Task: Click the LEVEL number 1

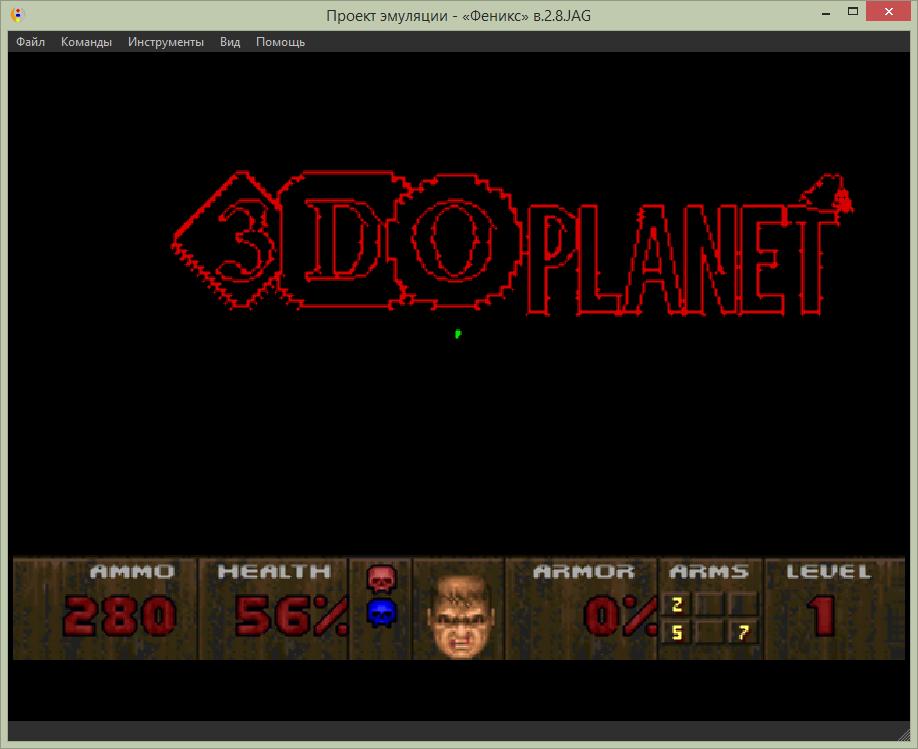Action: pos(822,616)
